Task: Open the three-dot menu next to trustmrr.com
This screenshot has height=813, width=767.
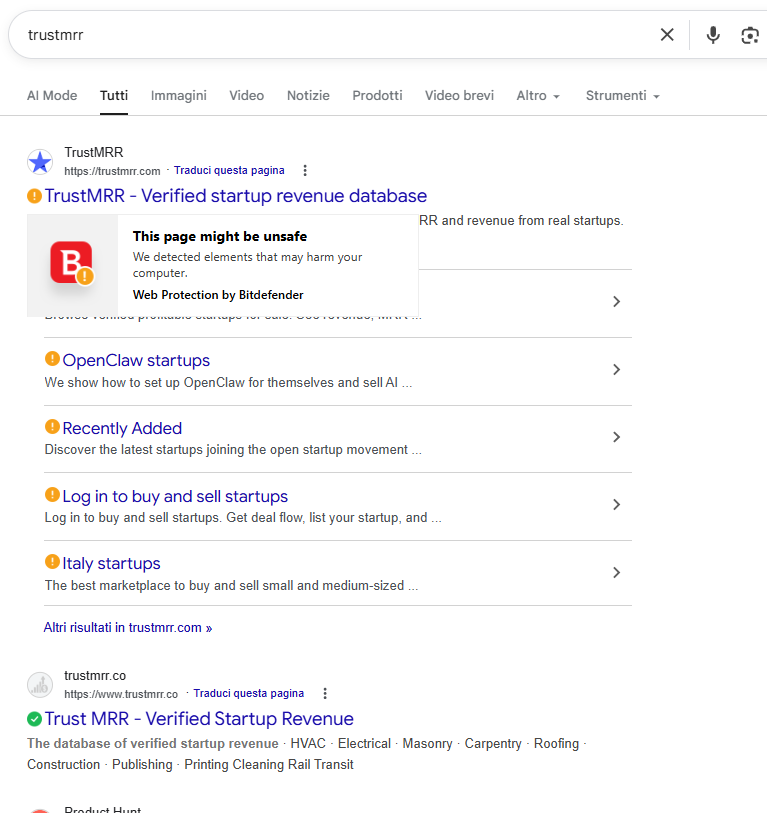Action: point(305,171)
